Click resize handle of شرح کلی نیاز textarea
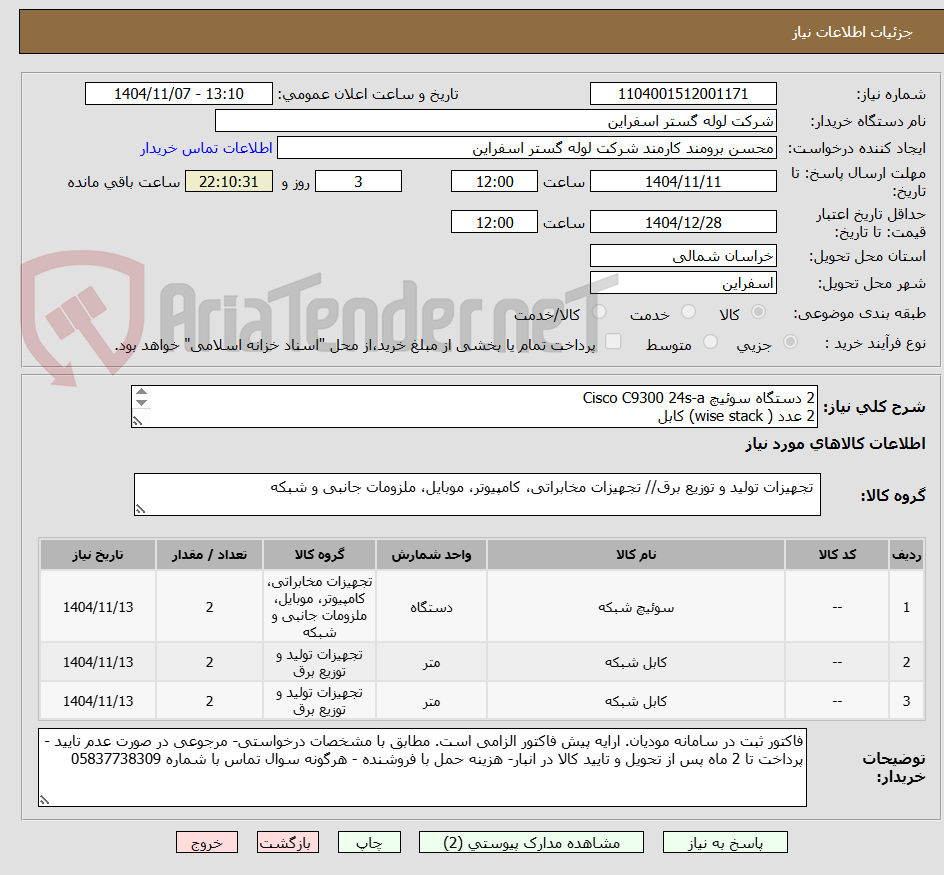Image resolution: width=944 pixels, height=875 pixels. point(138,422)
